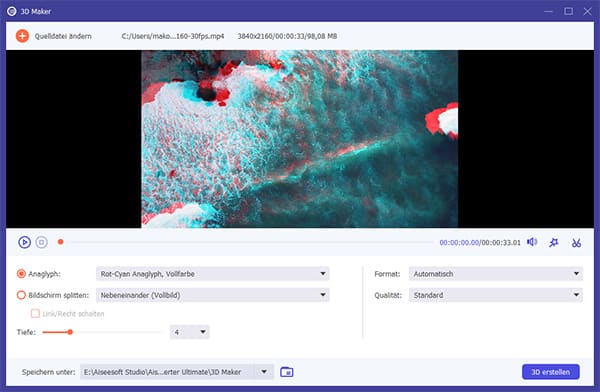The width and height of the screenshot is (600, 392).
Task: Select the Anaglyph radio button
Action: 21,274
